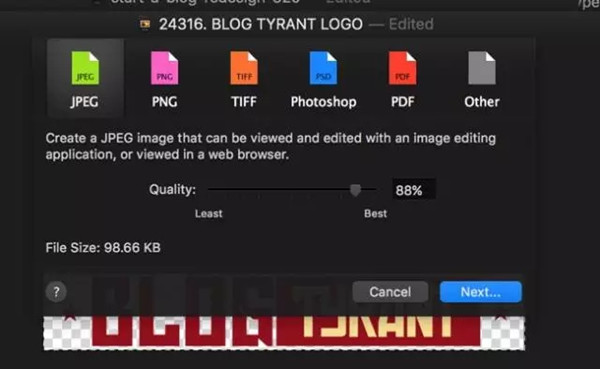Select the green JPEG file icon
600x369 pixels.
tap(85, 68)
